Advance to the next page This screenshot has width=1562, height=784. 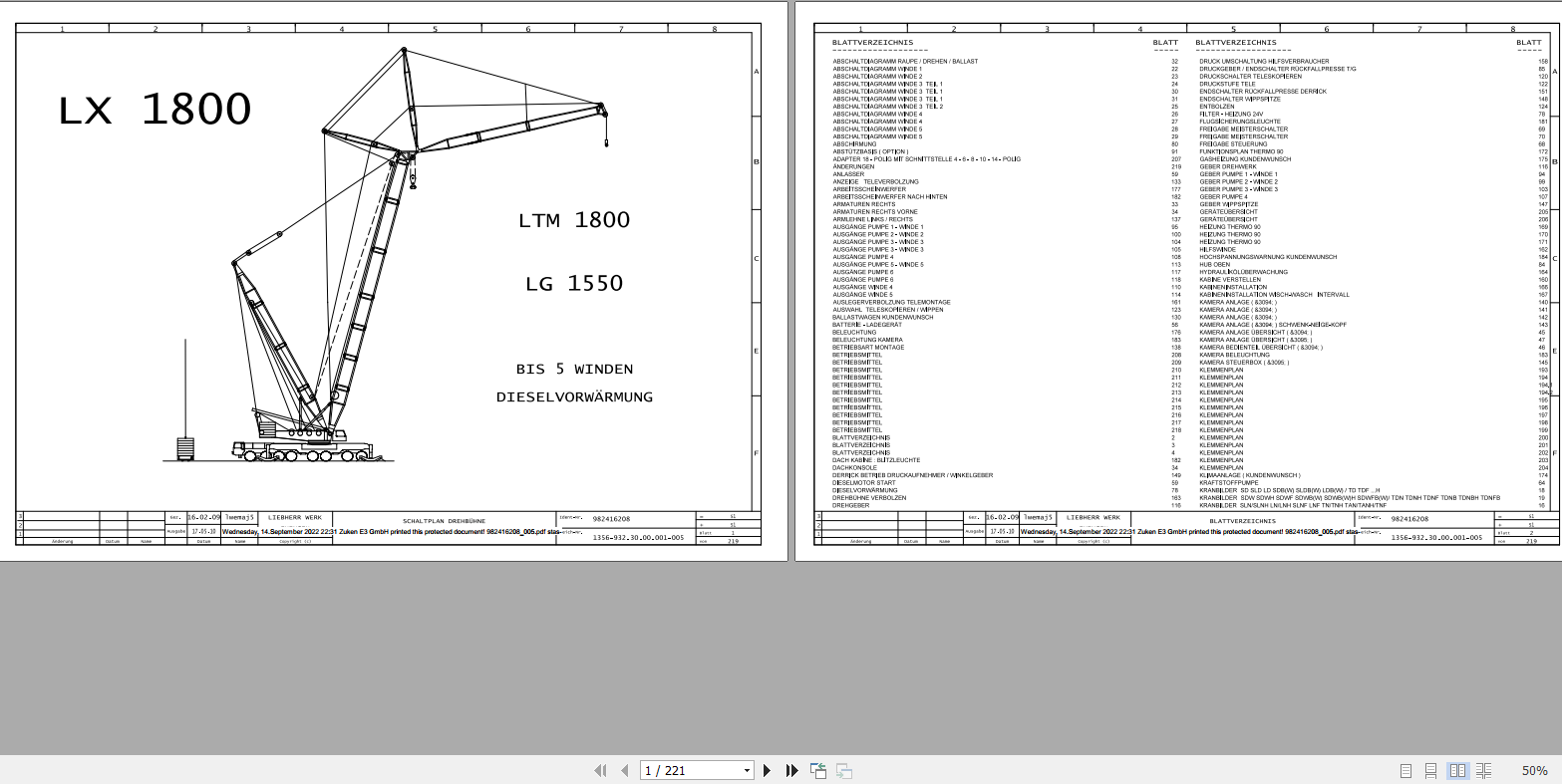tap(767, 770)
